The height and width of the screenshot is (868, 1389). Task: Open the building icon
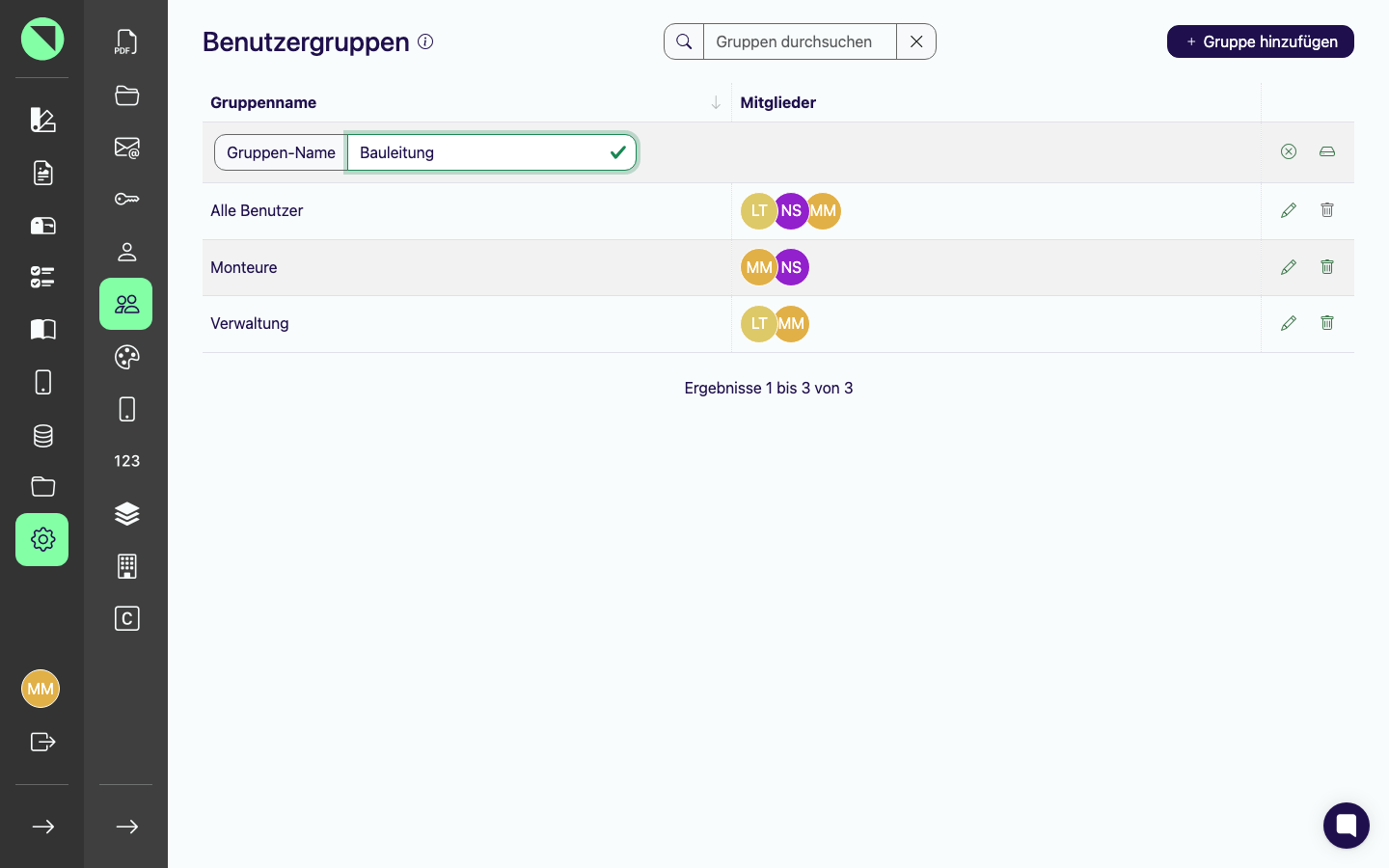click(126, 566)
